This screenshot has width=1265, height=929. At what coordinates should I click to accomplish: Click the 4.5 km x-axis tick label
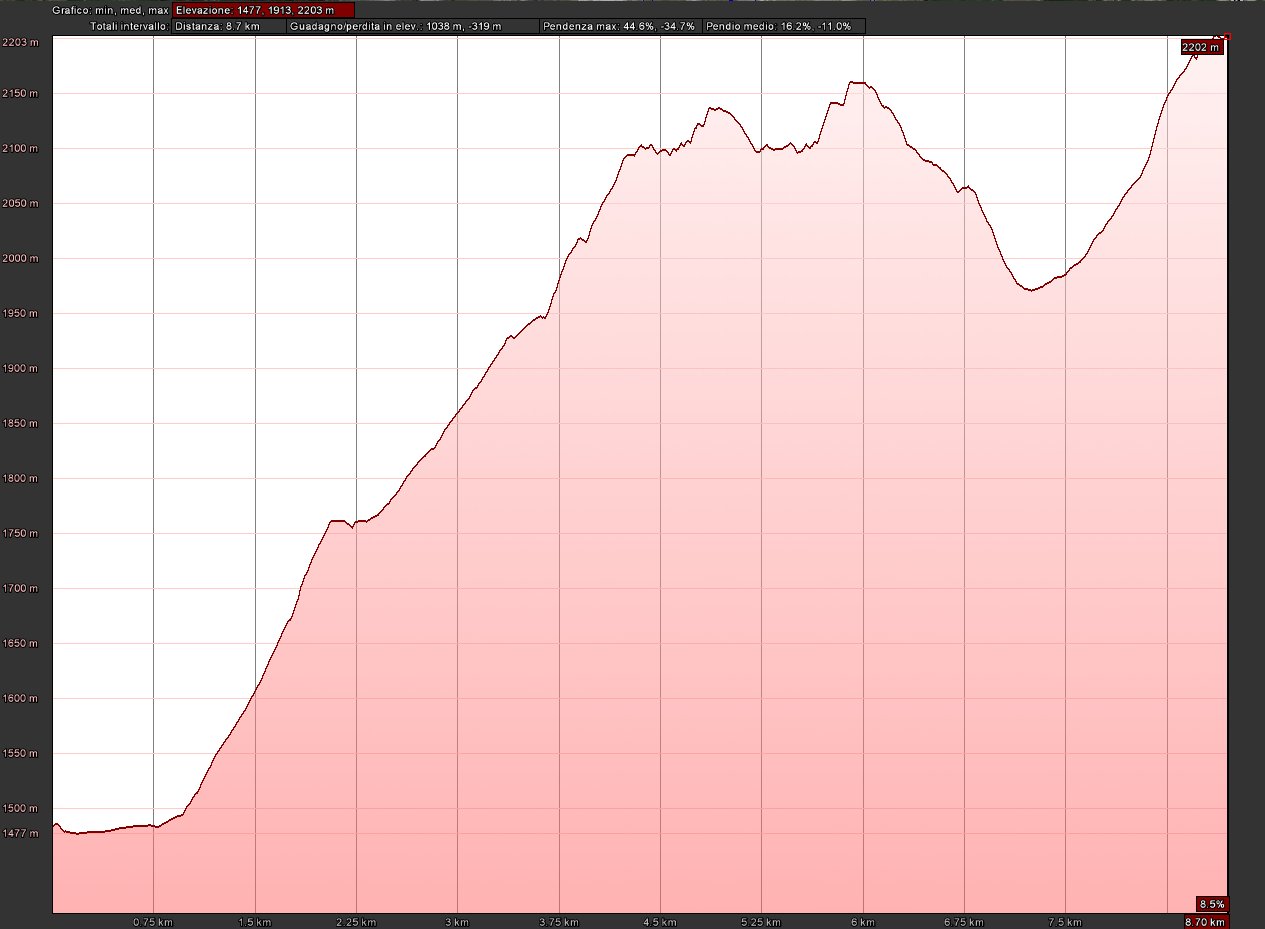click(660, 921)
